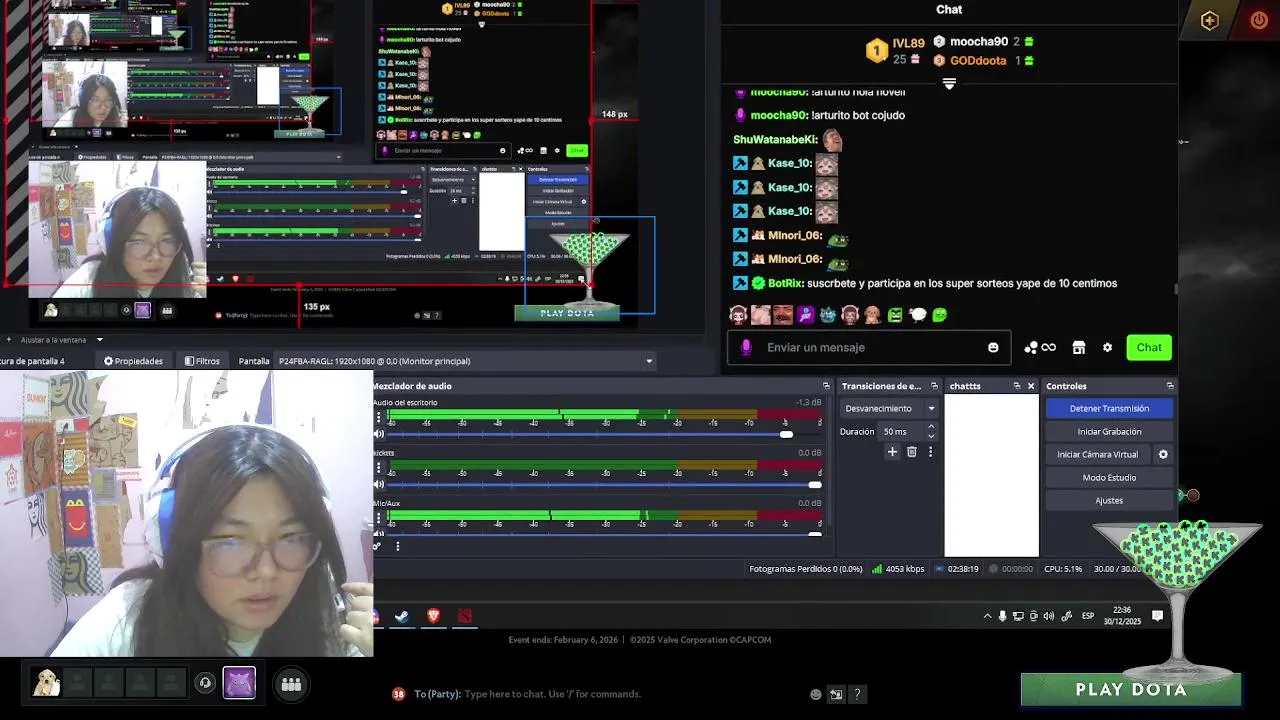
Task: Undock the Transiciones de escena panel
Action: point(934,386)
